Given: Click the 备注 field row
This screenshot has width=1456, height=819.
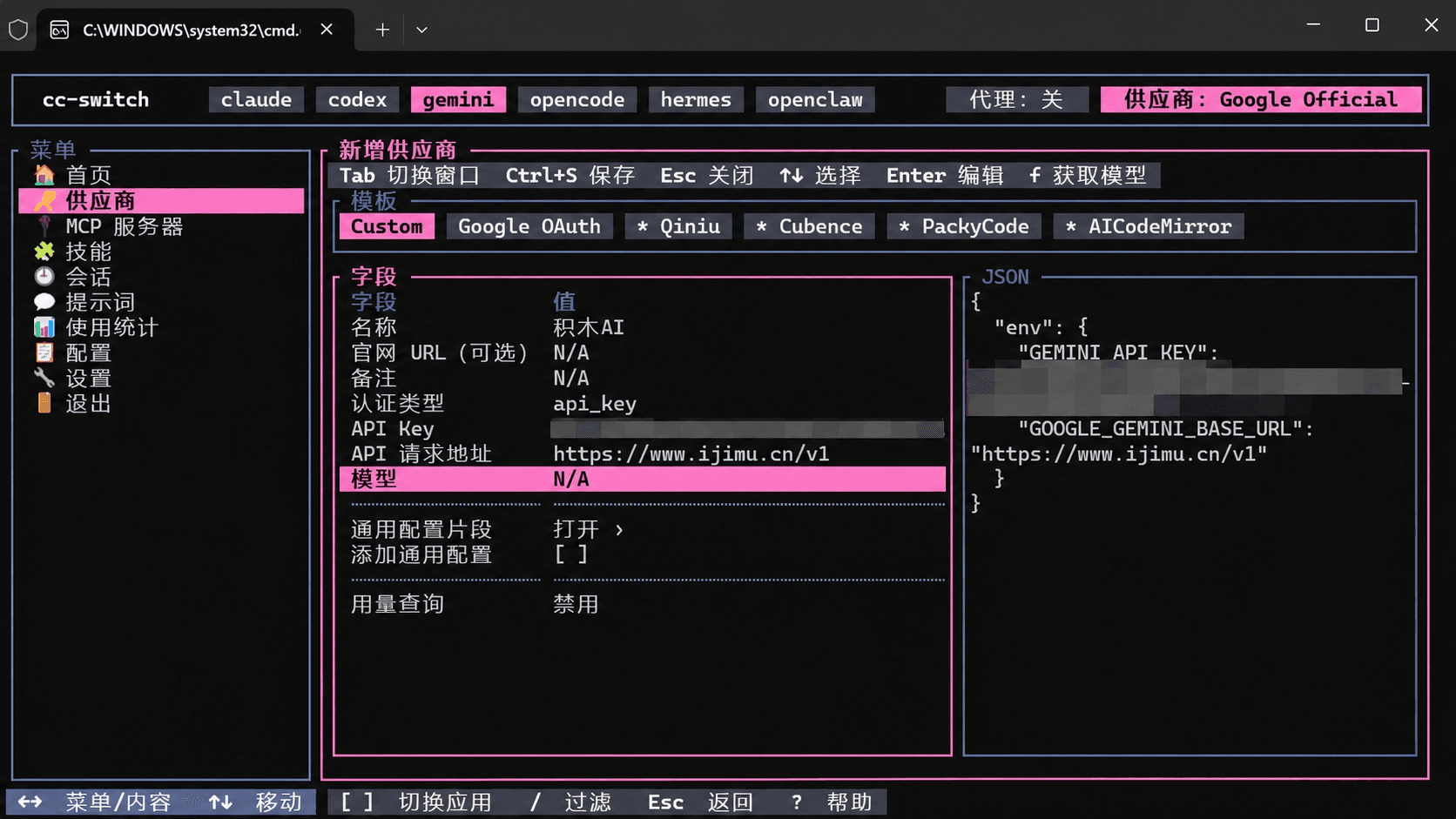Looking at the screenshot, I should (x=643, y=378).
